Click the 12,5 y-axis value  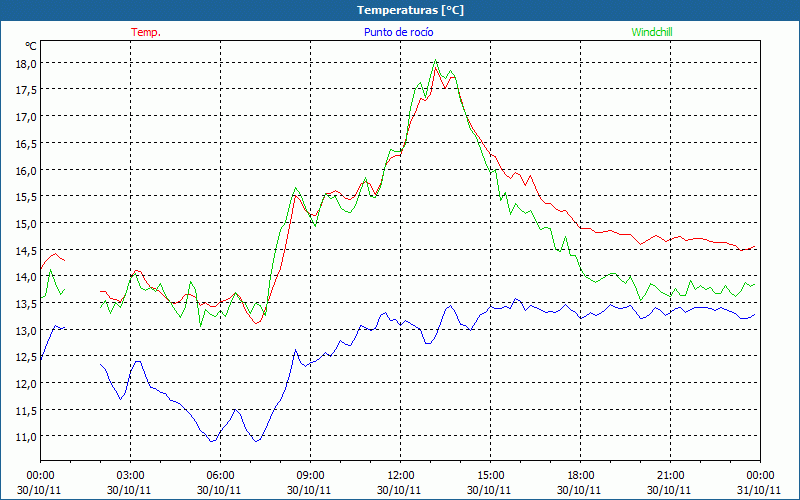click(x=26, y=357)
